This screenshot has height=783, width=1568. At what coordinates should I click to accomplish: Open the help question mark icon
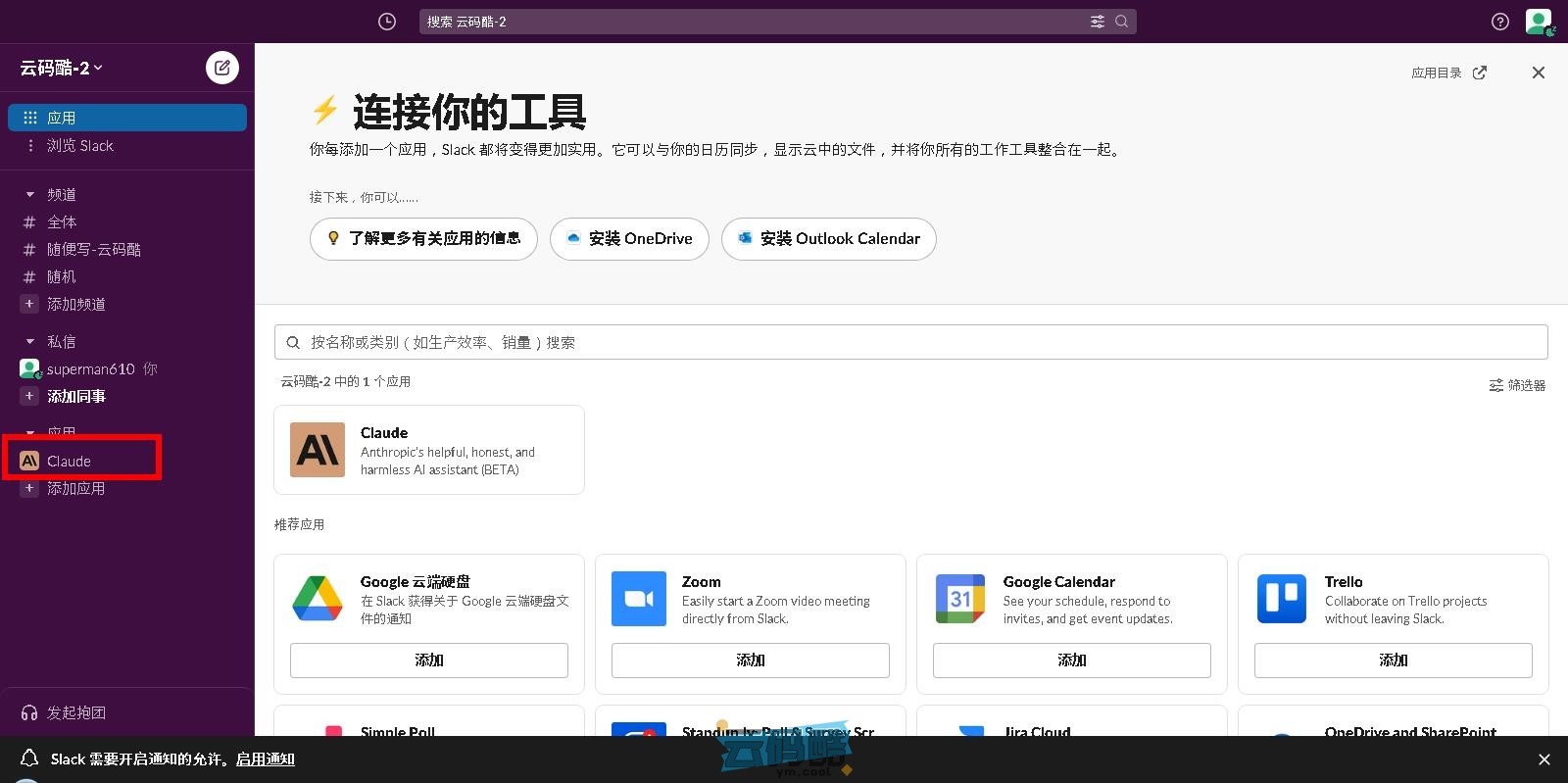(1499, 22)
